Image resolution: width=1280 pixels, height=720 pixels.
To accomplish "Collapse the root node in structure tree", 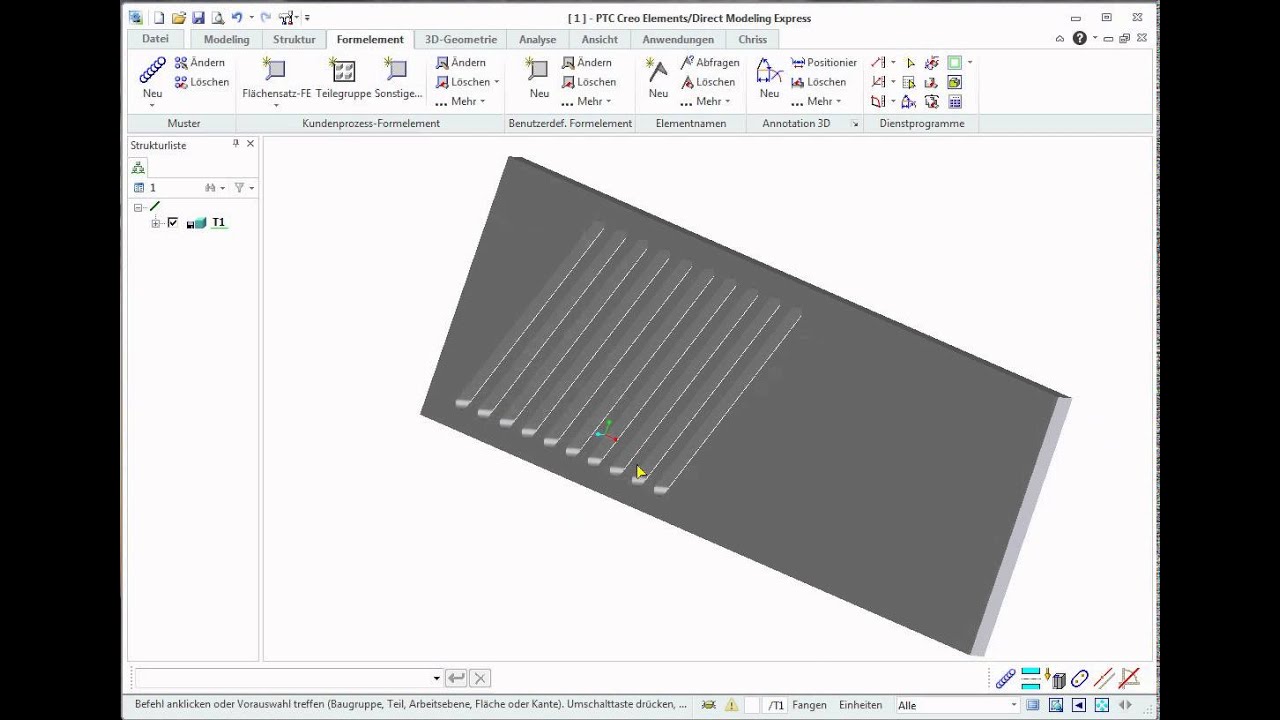I will (x=138, y=207).
